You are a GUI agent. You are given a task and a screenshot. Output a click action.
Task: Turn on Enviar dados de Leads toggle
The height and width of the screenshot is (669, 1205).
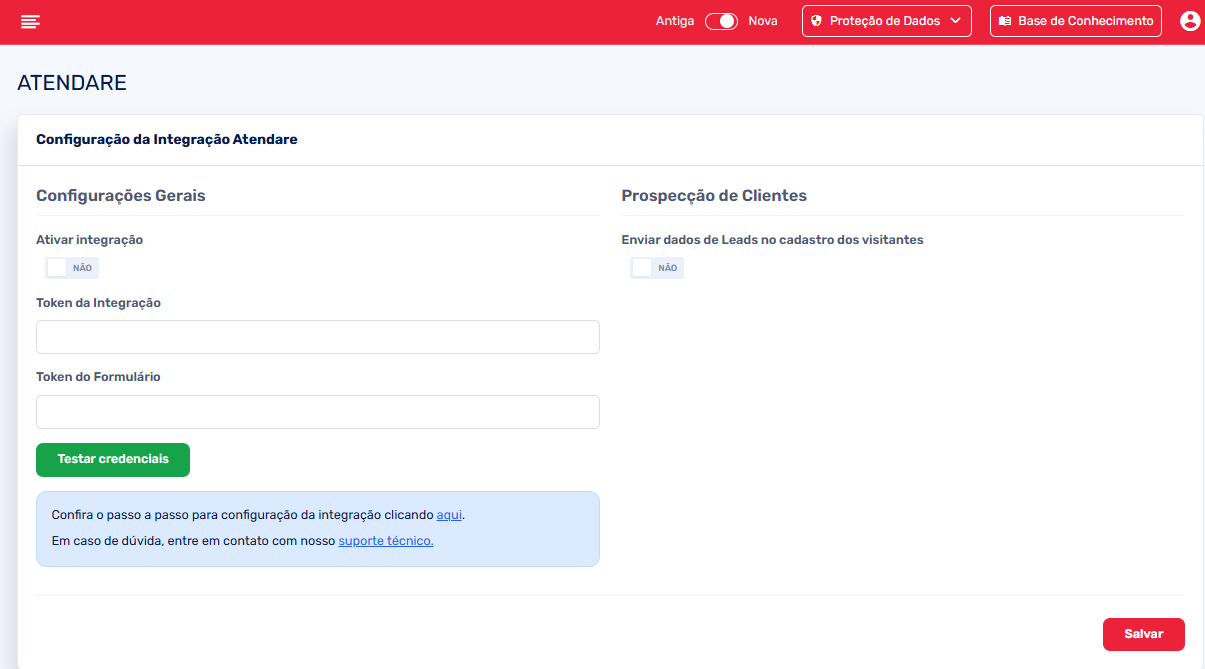657,268
